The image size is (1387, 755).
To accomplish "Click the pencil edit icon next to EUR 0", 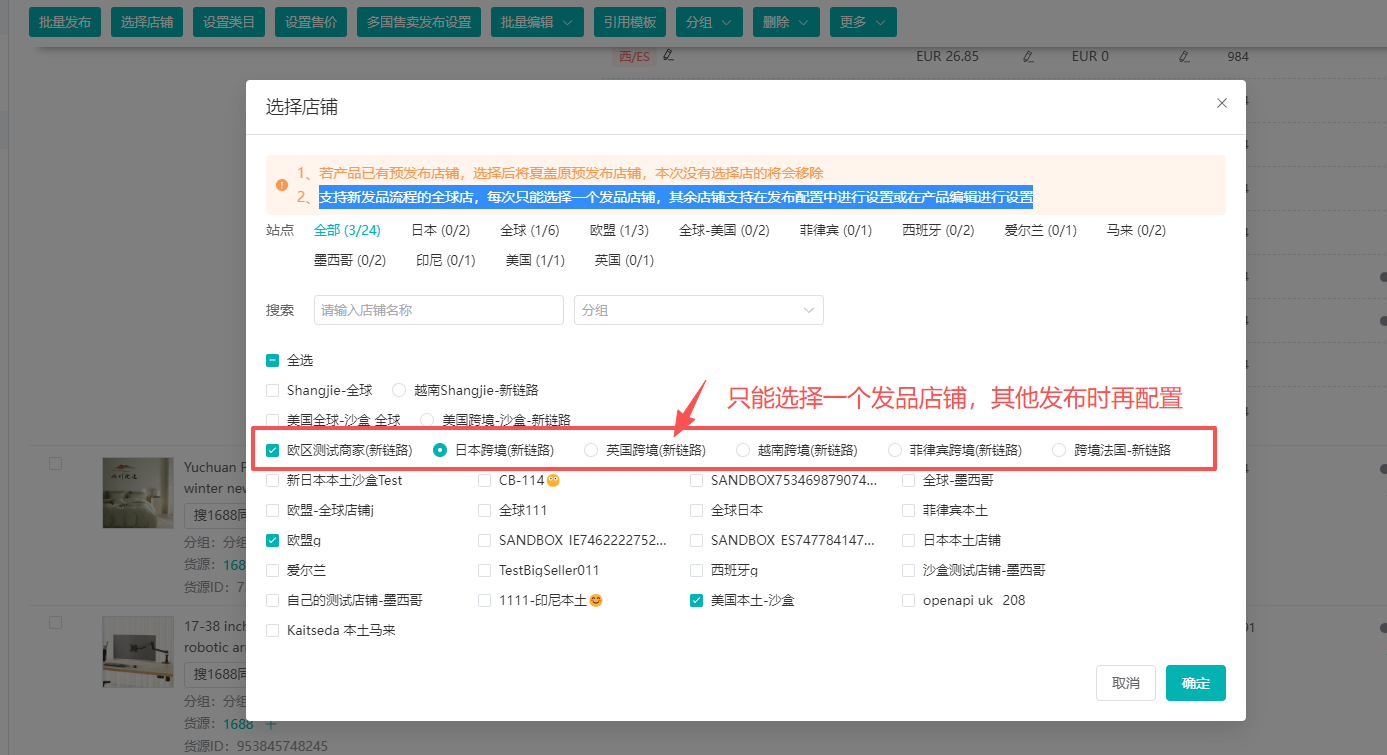I will coord(1185,57).
